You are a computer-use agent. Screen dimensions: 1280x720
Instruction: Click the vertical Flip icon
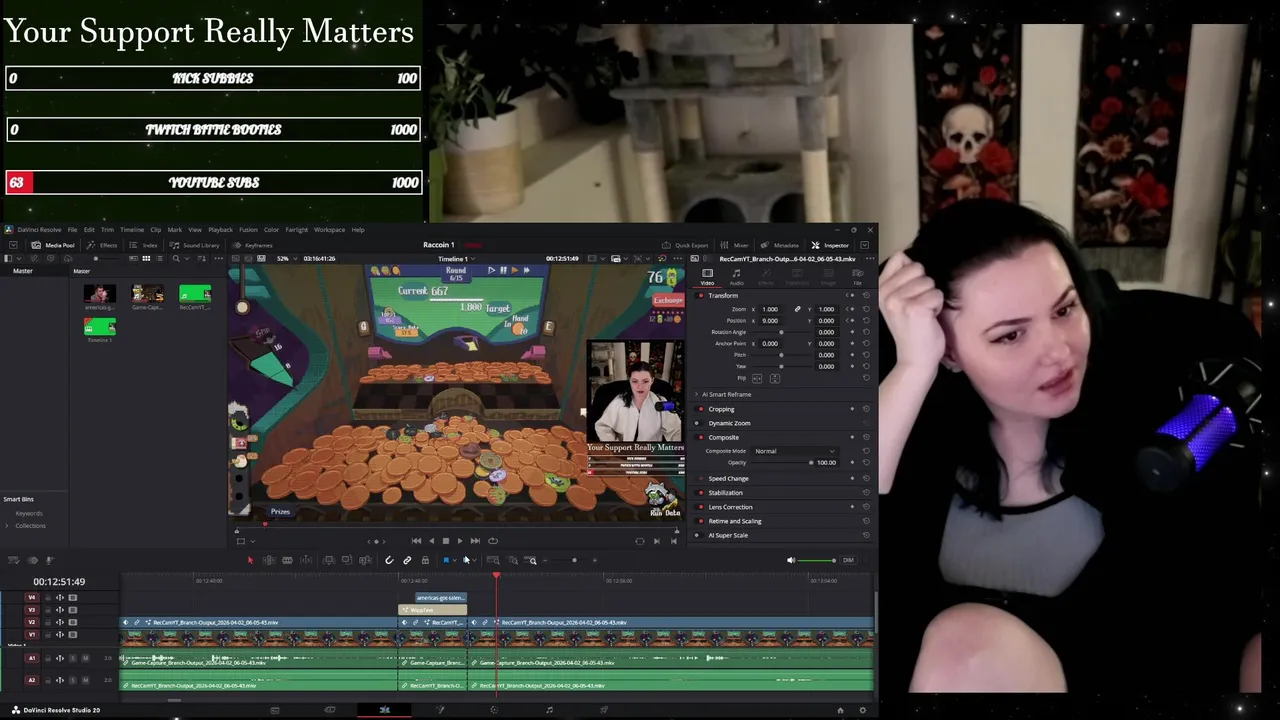[775, 378]
